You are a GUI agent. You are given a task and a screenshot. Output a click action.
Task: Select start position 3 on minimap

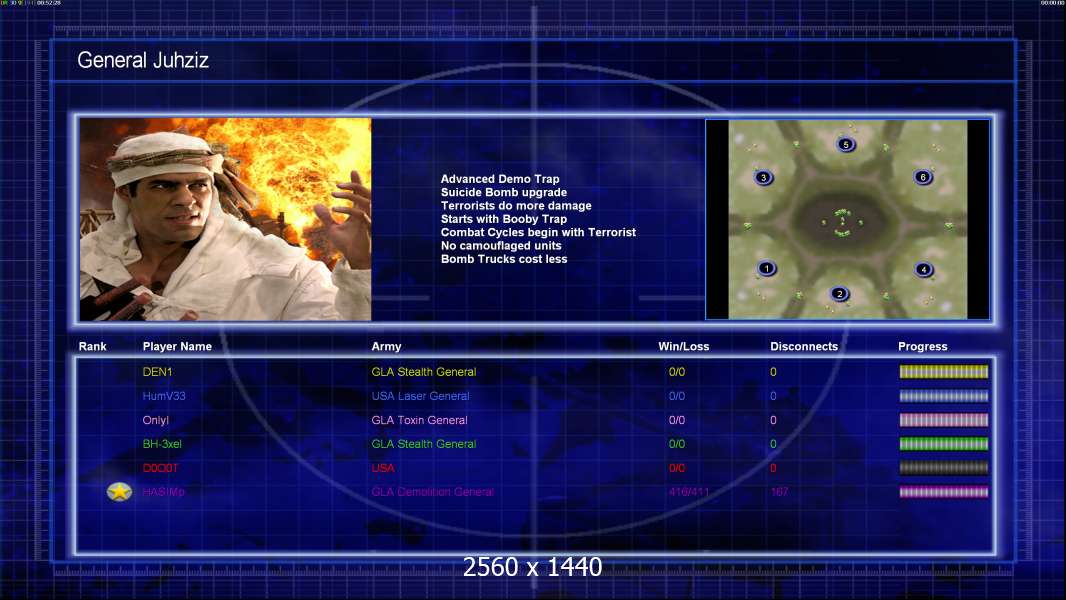[763, 177]
